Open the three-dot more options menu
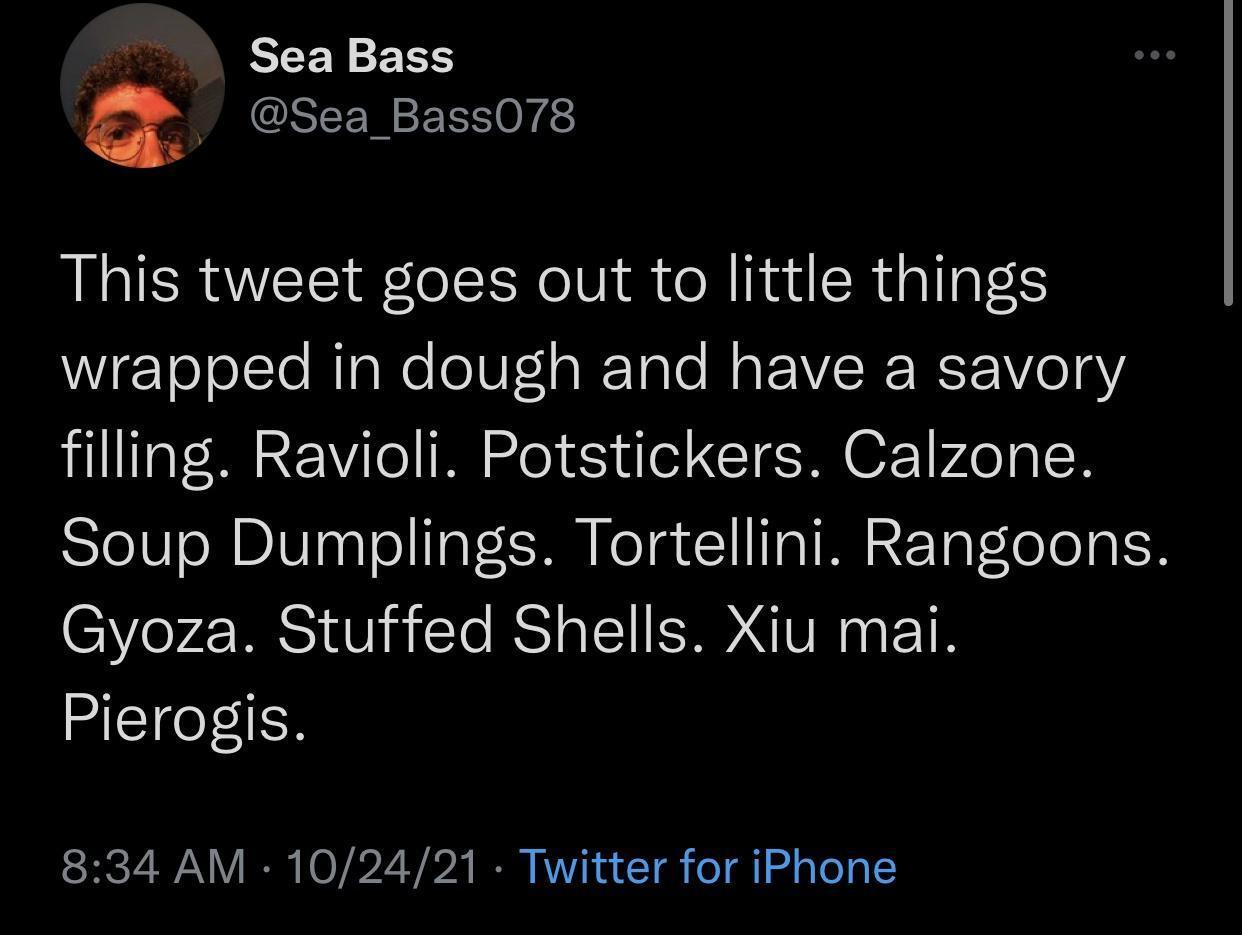1242x935 pixels. coord(1155,55)
